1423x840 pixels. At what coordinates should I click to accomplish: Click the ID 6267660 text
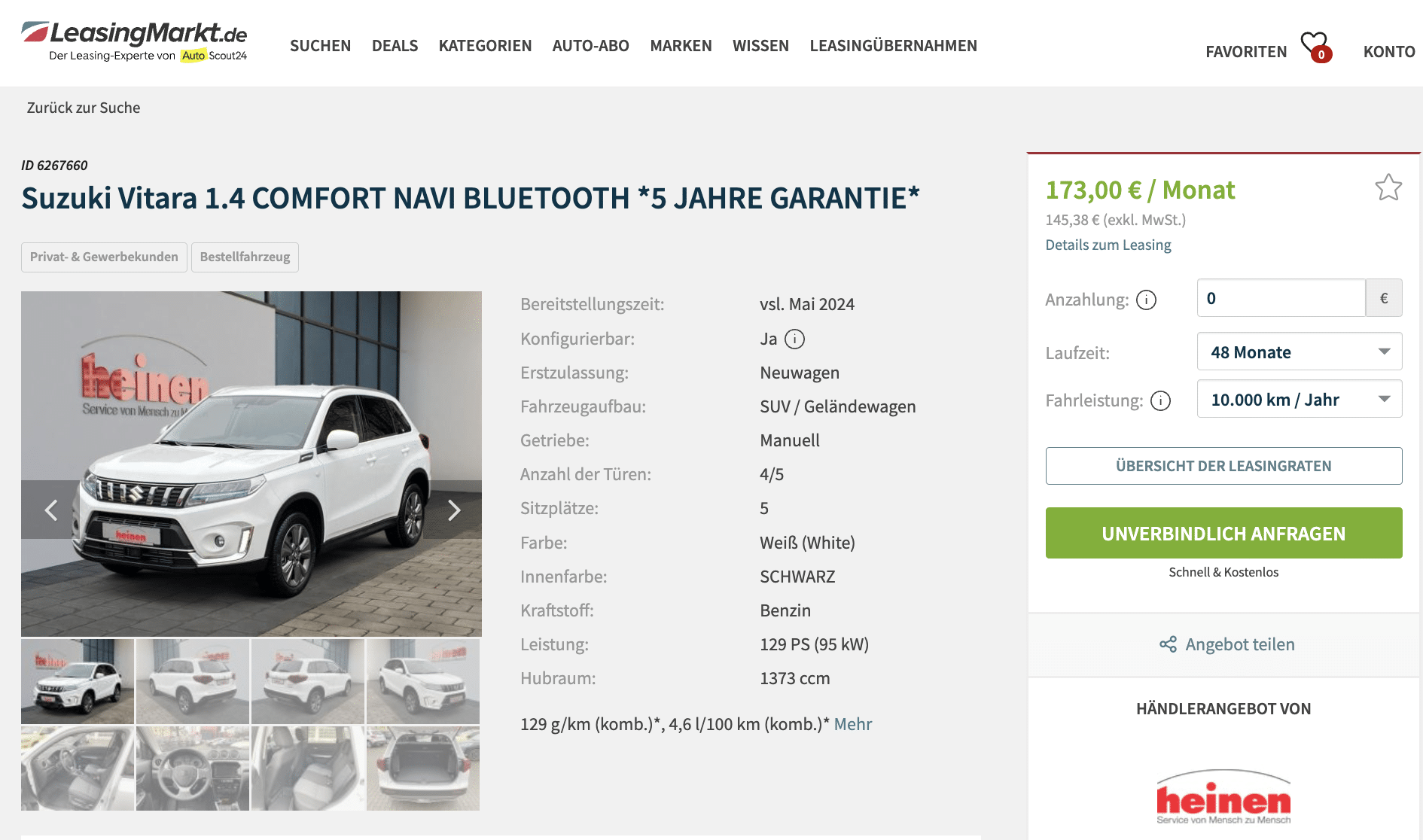(x=54, y=166)
